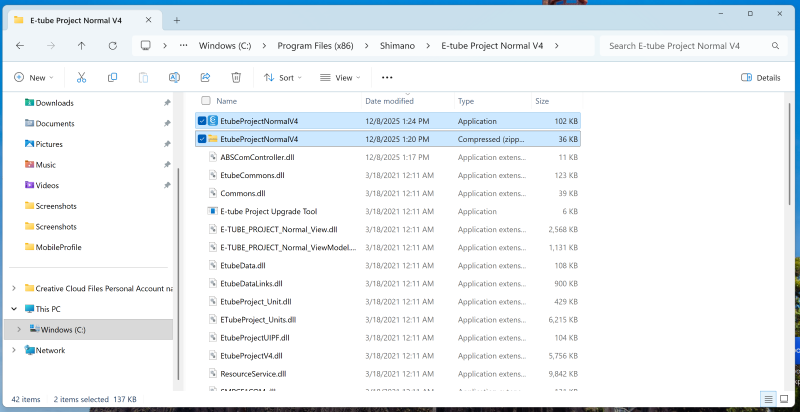Click the Rename icon in toolbar

coord(174,78)
